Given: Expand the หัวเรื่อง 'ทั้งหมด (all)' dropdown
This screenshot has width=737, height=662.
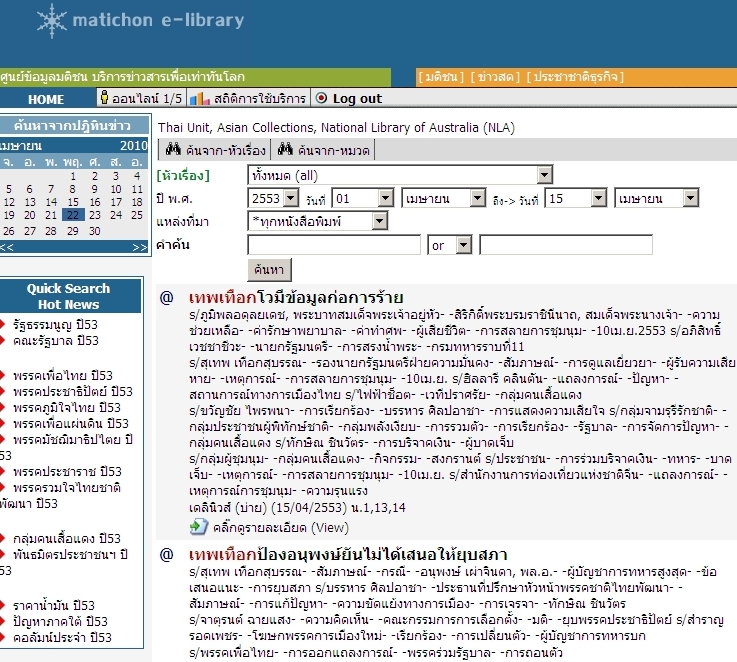Looking at the screenshot, I should click(544, 176).
